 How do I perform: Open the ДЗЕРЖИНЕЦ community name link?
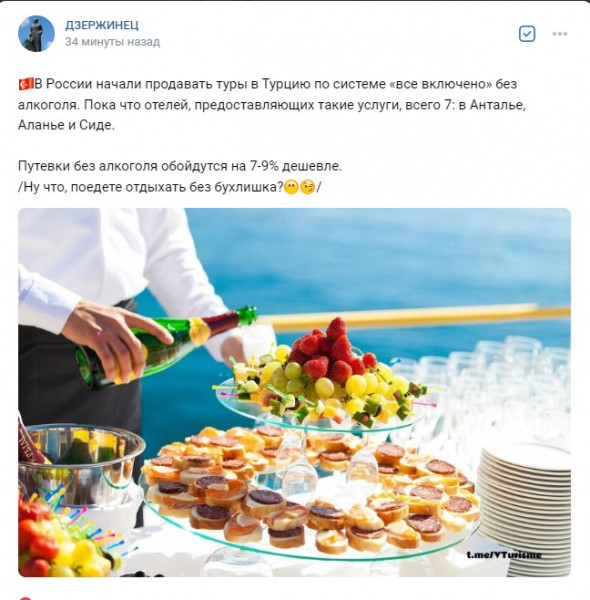tap(102, 25)
